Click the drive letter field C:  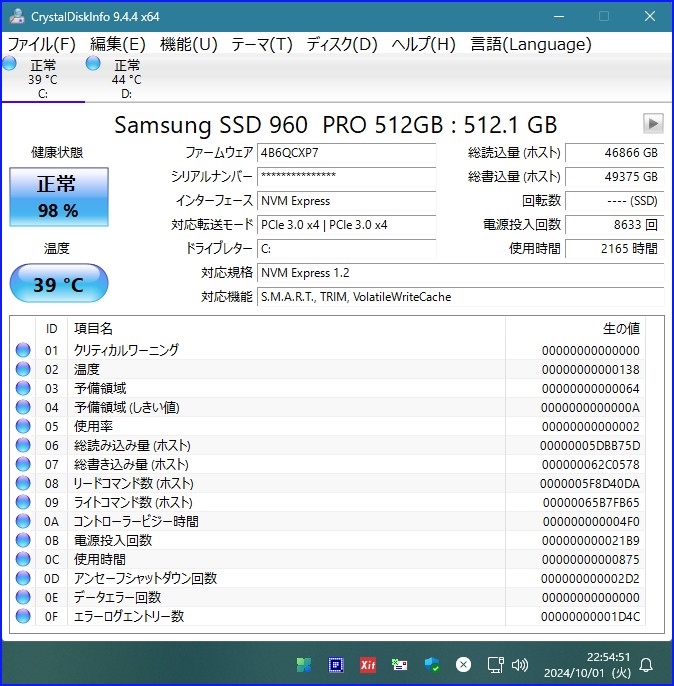[x=346, y=249]
